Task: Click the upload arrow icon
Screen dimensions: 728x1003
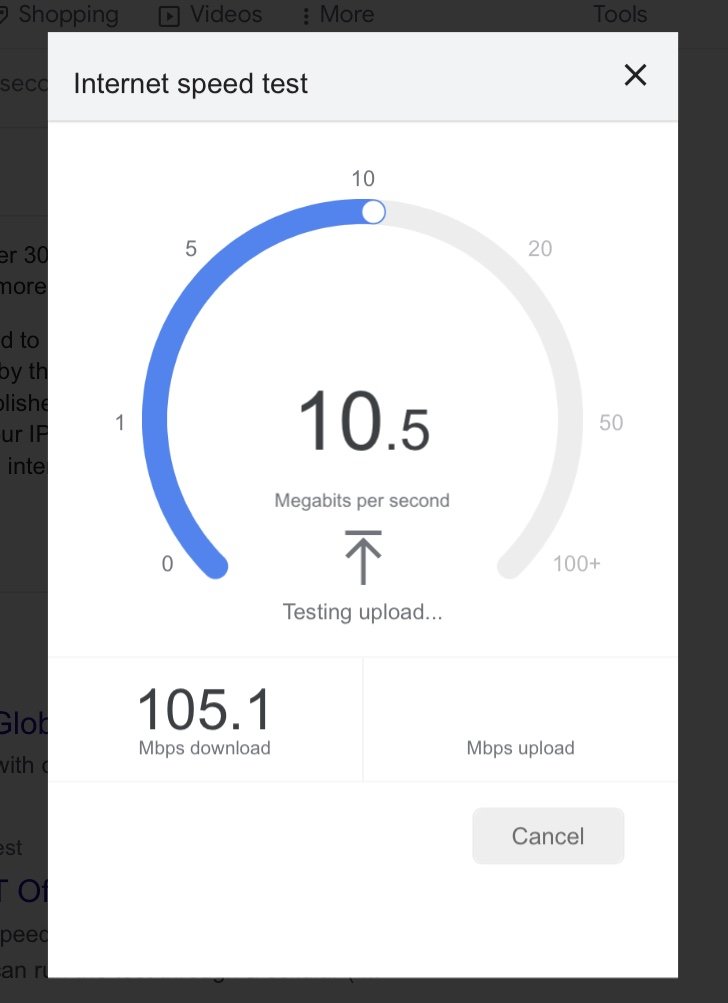Action: [363, 557]
